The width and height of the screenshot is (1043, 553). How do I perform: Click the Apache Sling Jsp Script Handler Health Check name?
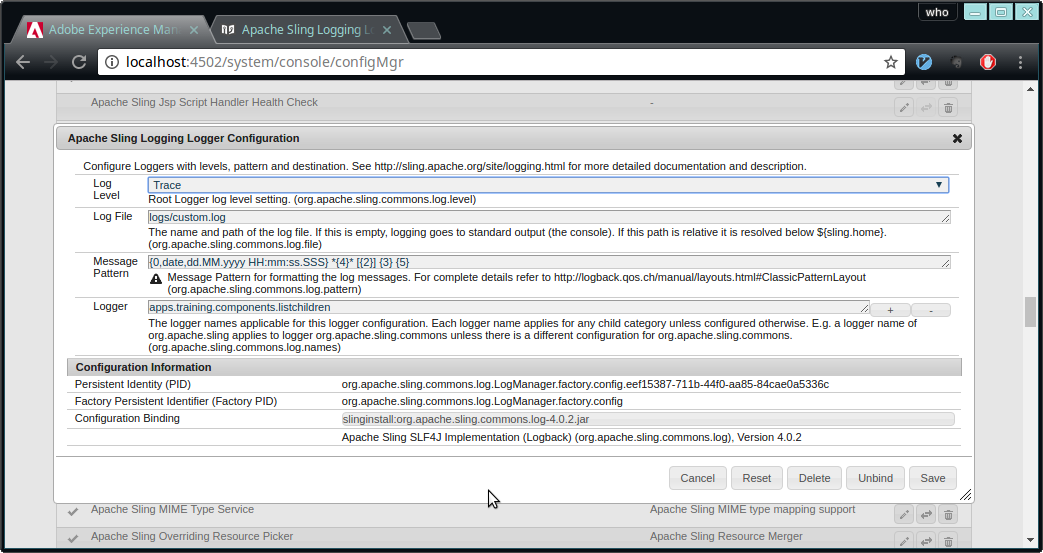204,102
